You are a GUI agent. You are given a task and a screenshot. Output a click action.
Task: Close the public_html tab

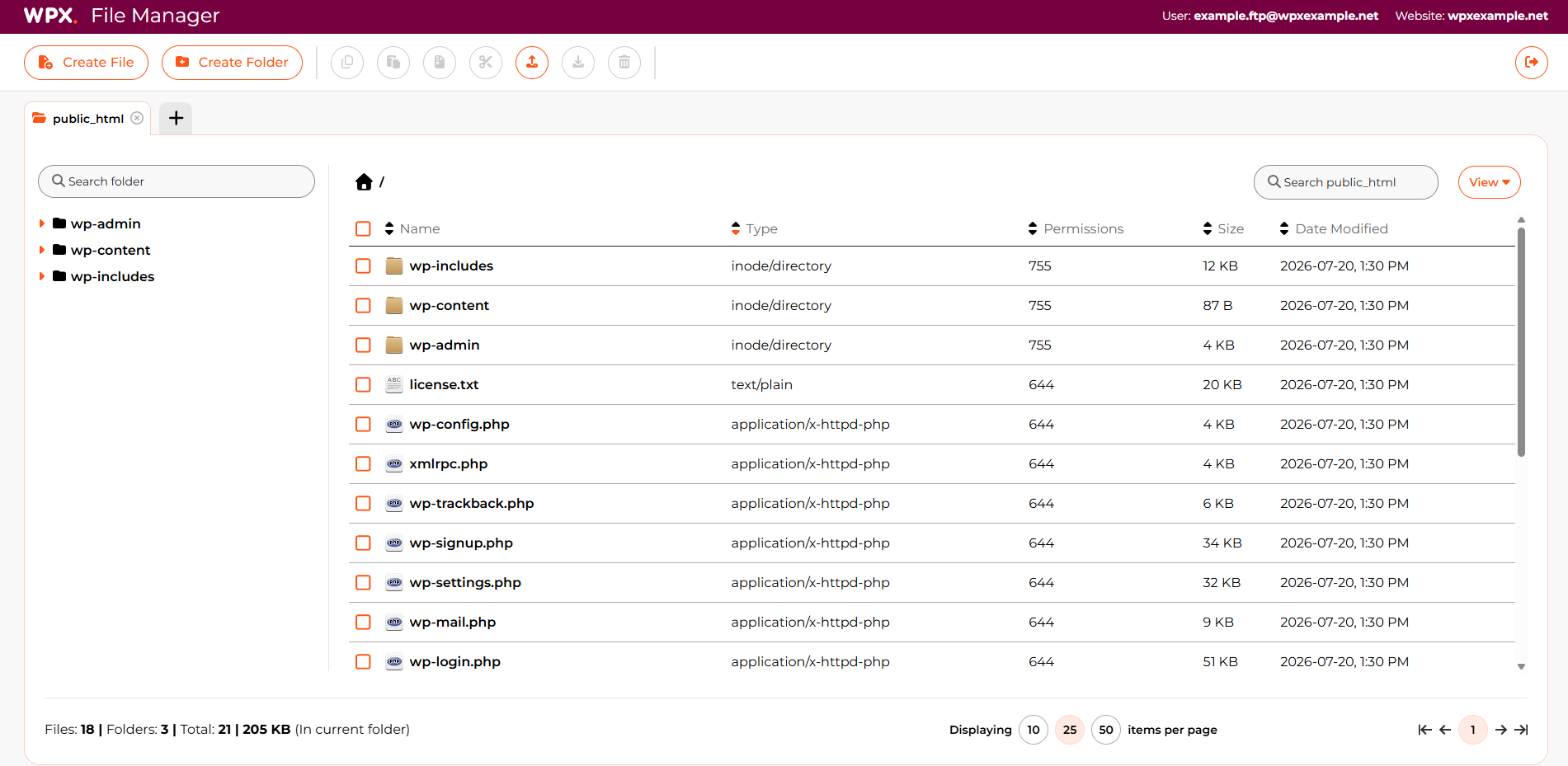[x=137, y=118]
